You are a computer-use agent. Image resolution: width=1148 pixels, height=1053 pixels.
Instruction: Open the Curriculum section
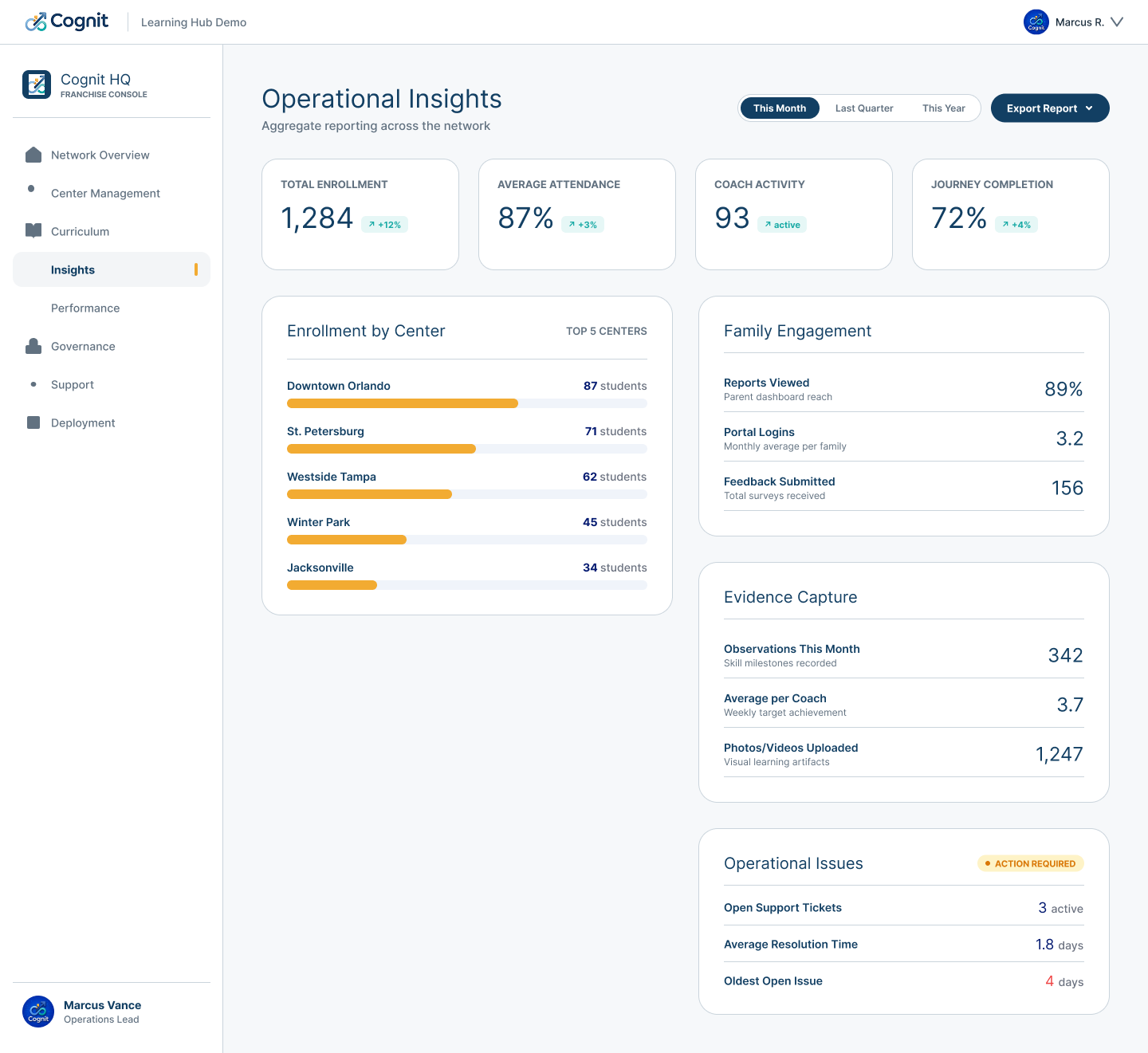112,231
